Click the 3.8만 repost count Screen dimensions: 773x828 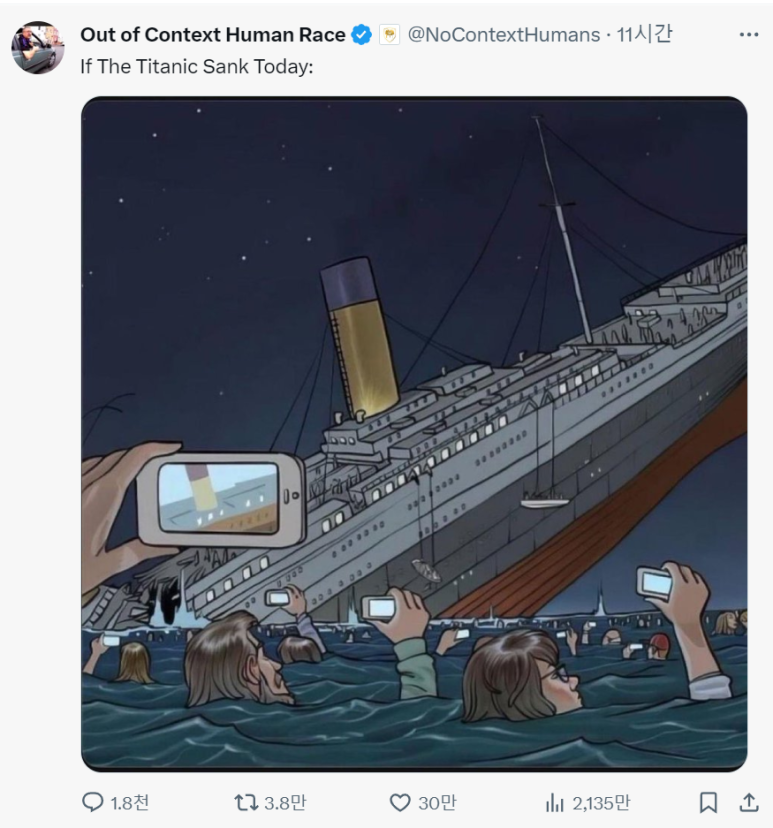click(285, 803)
